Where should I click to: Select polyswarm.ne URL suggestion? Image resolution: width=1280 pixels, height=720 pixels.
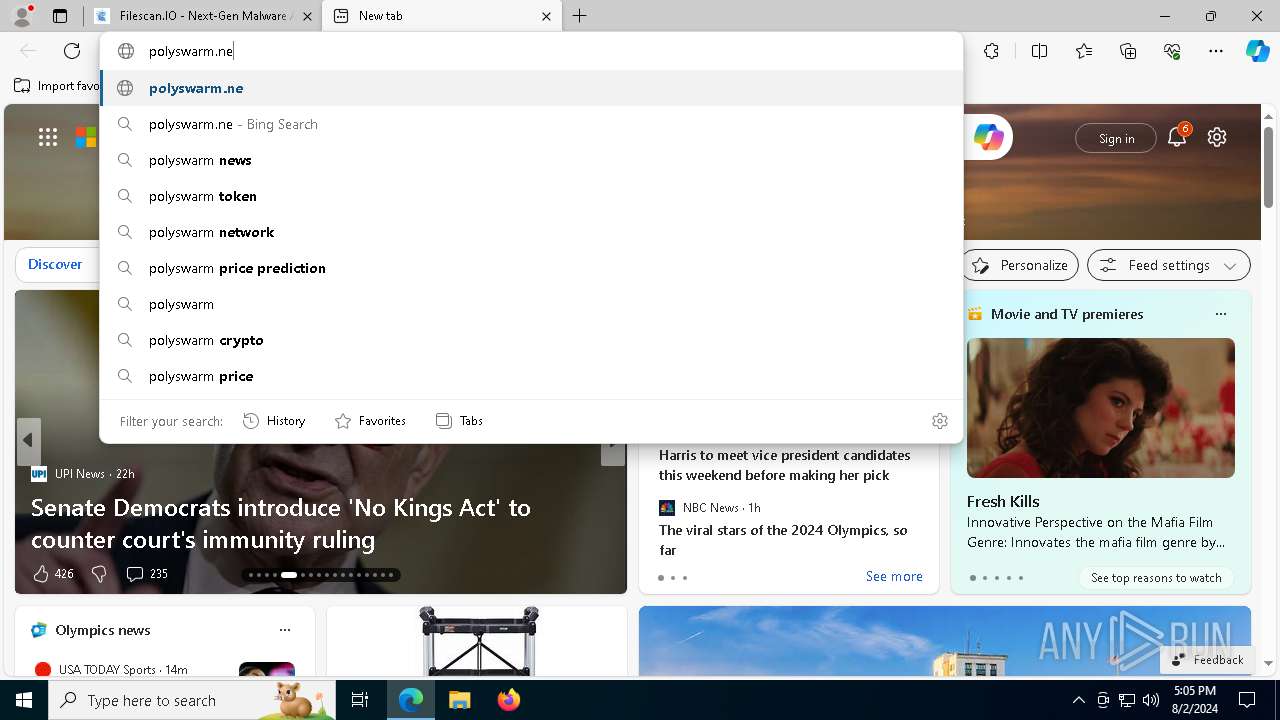tap(531, 88)
